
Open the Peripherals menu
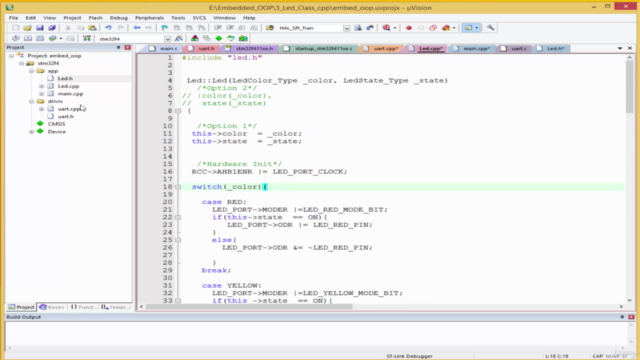tap(149, 18)
